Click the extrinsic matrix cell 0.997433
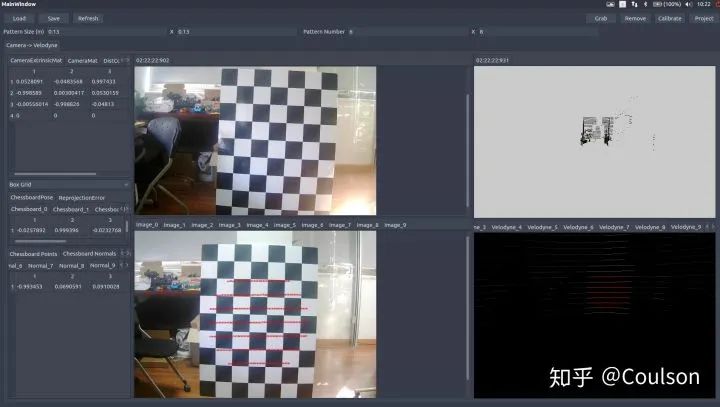Image resolution: width=720 pixels, height=407 pixels. point(104,81)
